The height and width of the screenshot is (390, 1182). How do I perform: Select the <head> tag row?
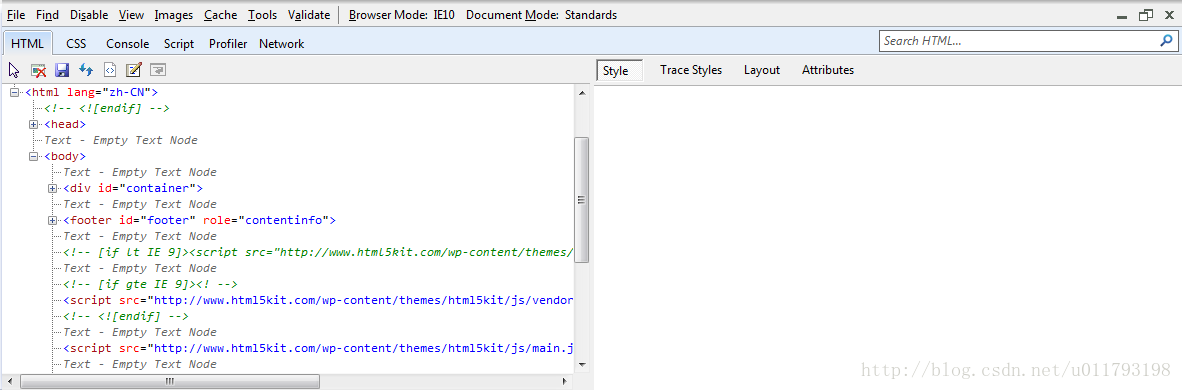(65, 124)
